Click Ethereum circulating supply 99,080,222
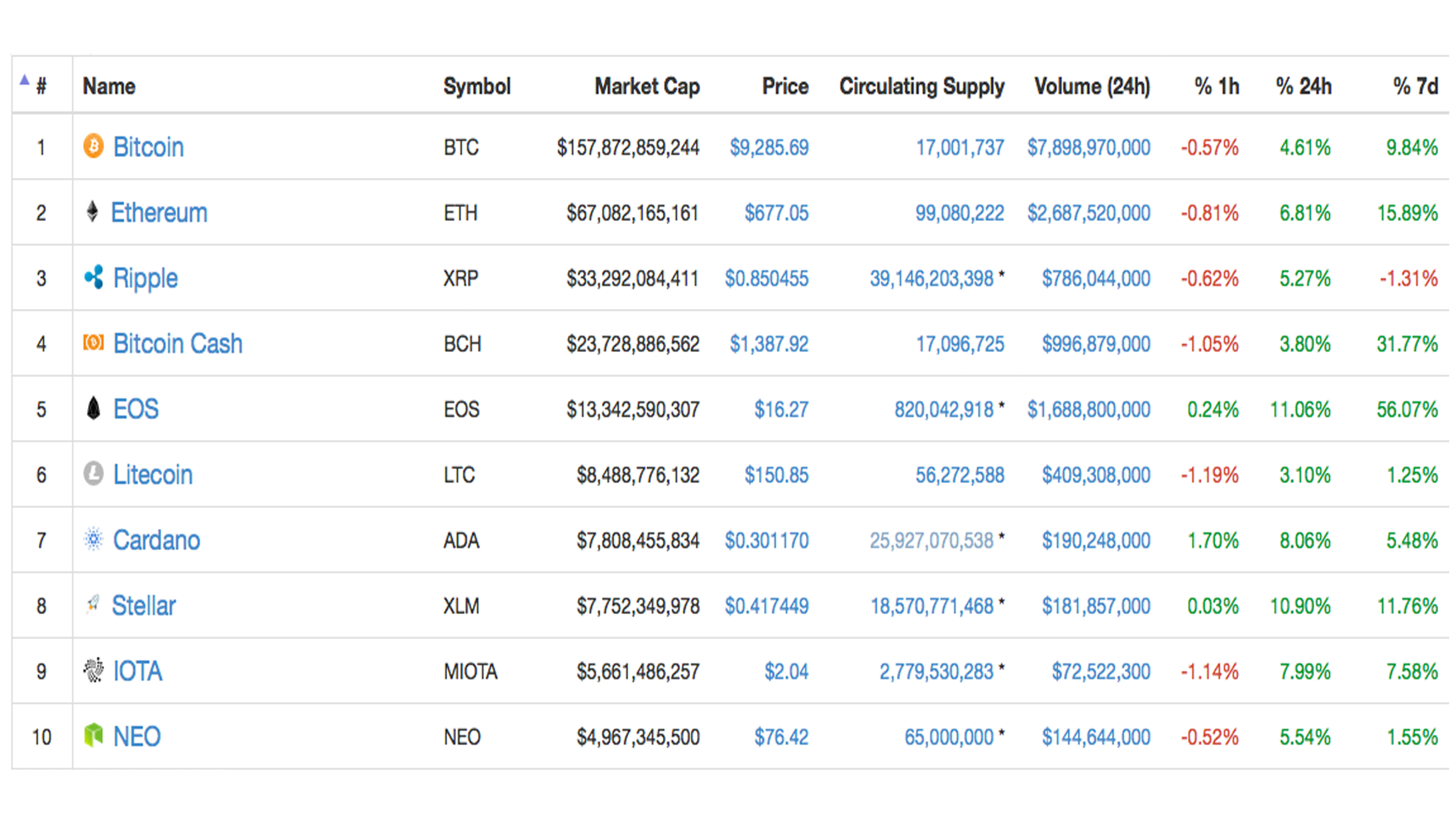Image resolution: width=1456 pixels, height=832 pixels. (x=960, y=213)
